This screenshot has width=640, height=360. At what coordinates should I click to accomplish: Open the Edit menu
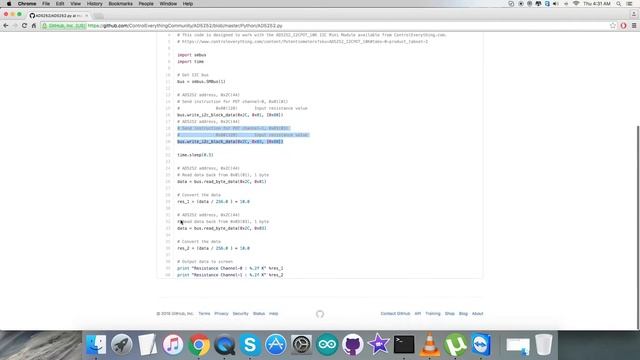point(60,4)
